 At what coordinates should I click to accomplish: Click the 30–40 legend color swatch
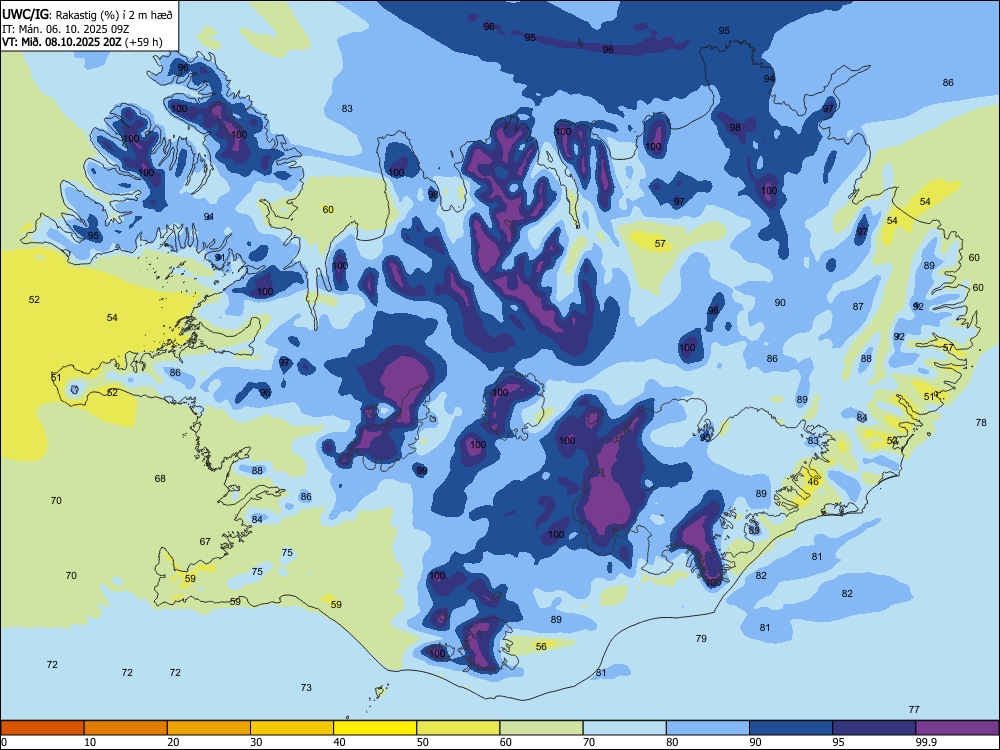pyautogui.click(x=292, y=728)
